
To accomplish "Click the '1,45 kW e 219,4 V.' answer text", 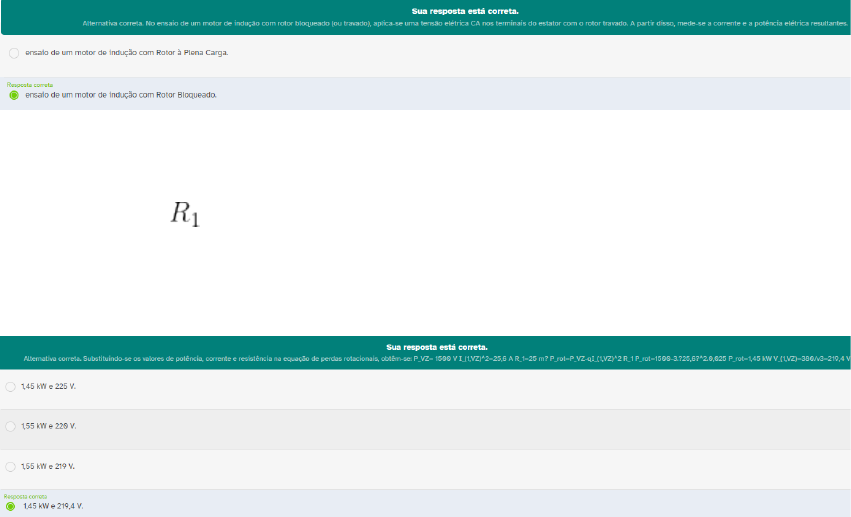I will pos(53,506).
